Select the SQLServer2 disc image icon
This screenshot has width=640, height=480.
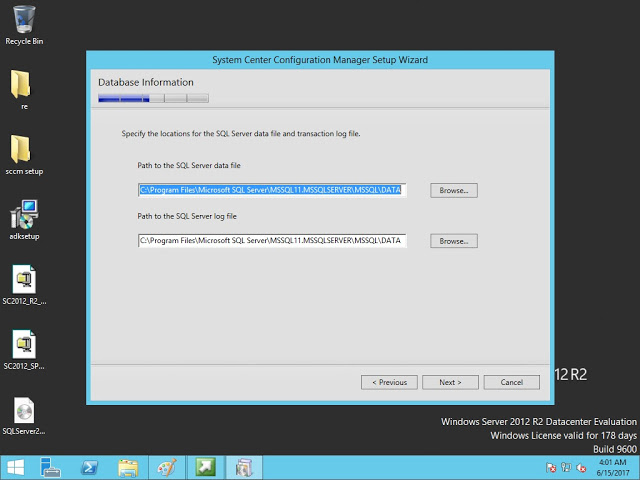click(x=24, y=410)
